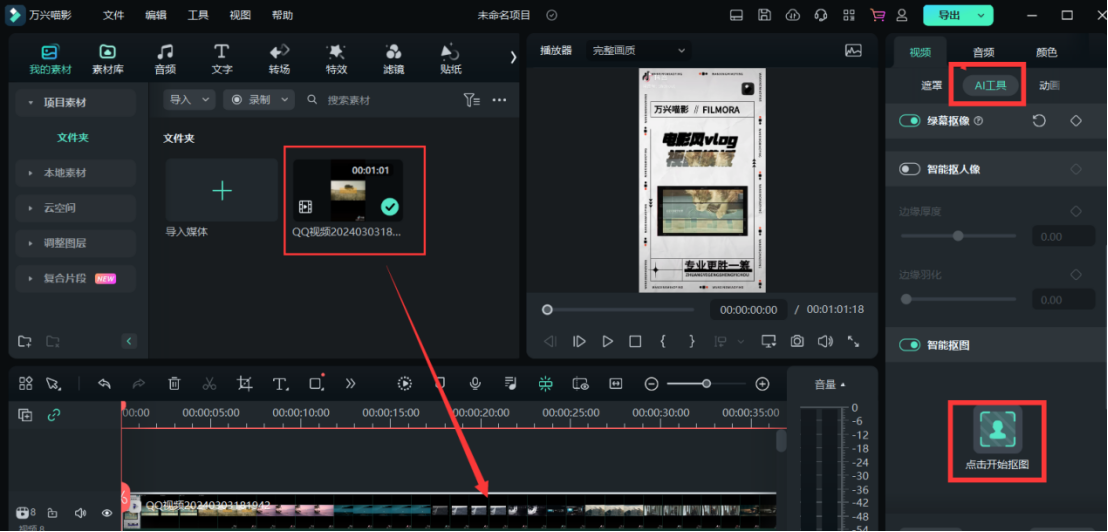This screenshot has height=532, width=1108.
Task: Take a snapshot with the camera icon
Action: pos(797,341)
